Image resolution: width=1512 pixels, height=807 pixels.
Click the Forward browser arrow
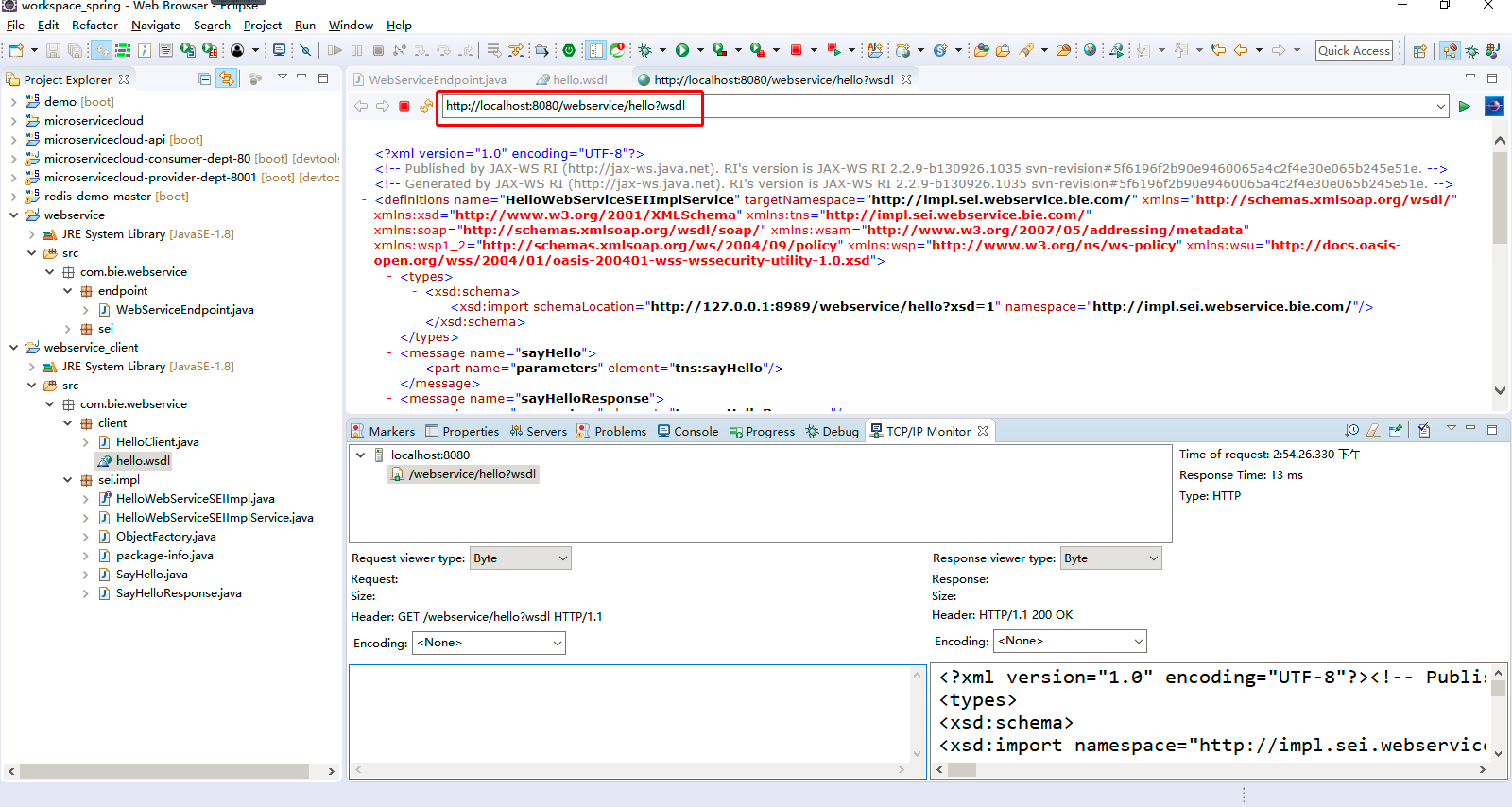(383, 106)
